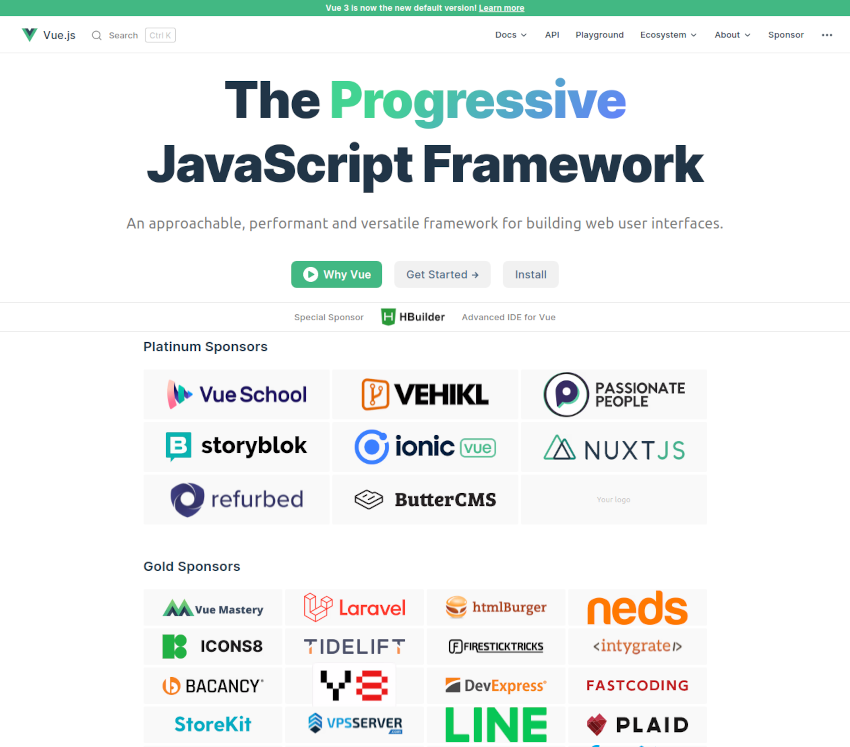
Task: Open storyblok sponsor logo
Action: [236, 447]
